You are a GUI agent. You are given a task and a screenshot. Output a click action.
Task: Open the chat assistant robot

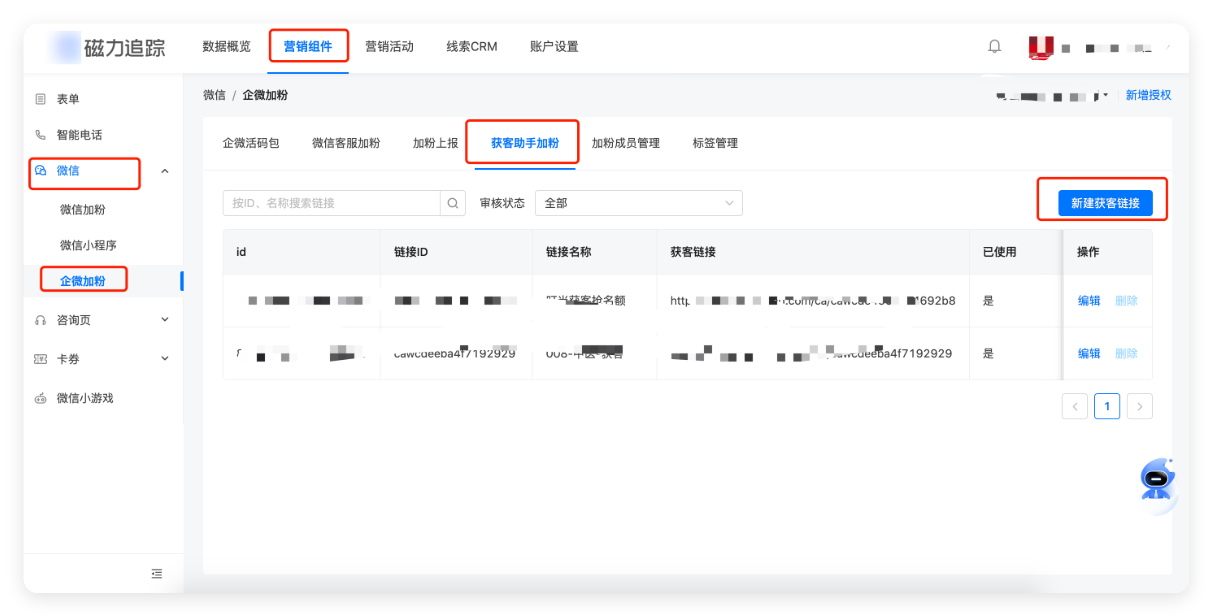1155,481
